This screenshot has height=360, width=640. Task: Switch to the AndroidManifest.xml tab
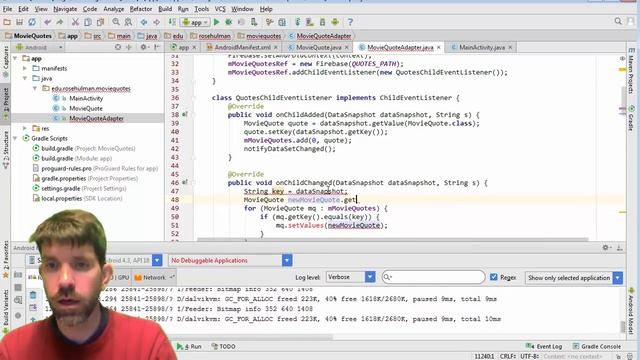click(x=242, y=47)
